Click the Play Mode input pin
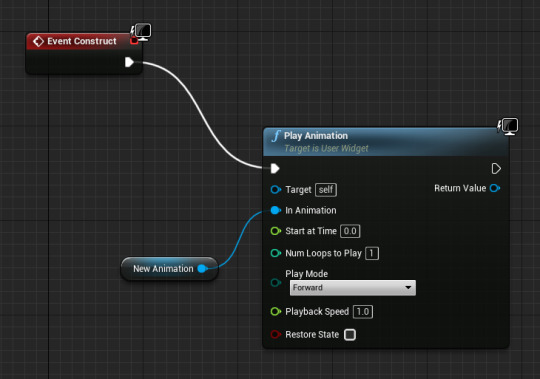The width and height of the screenshot is (540, 379). [276, 283]
